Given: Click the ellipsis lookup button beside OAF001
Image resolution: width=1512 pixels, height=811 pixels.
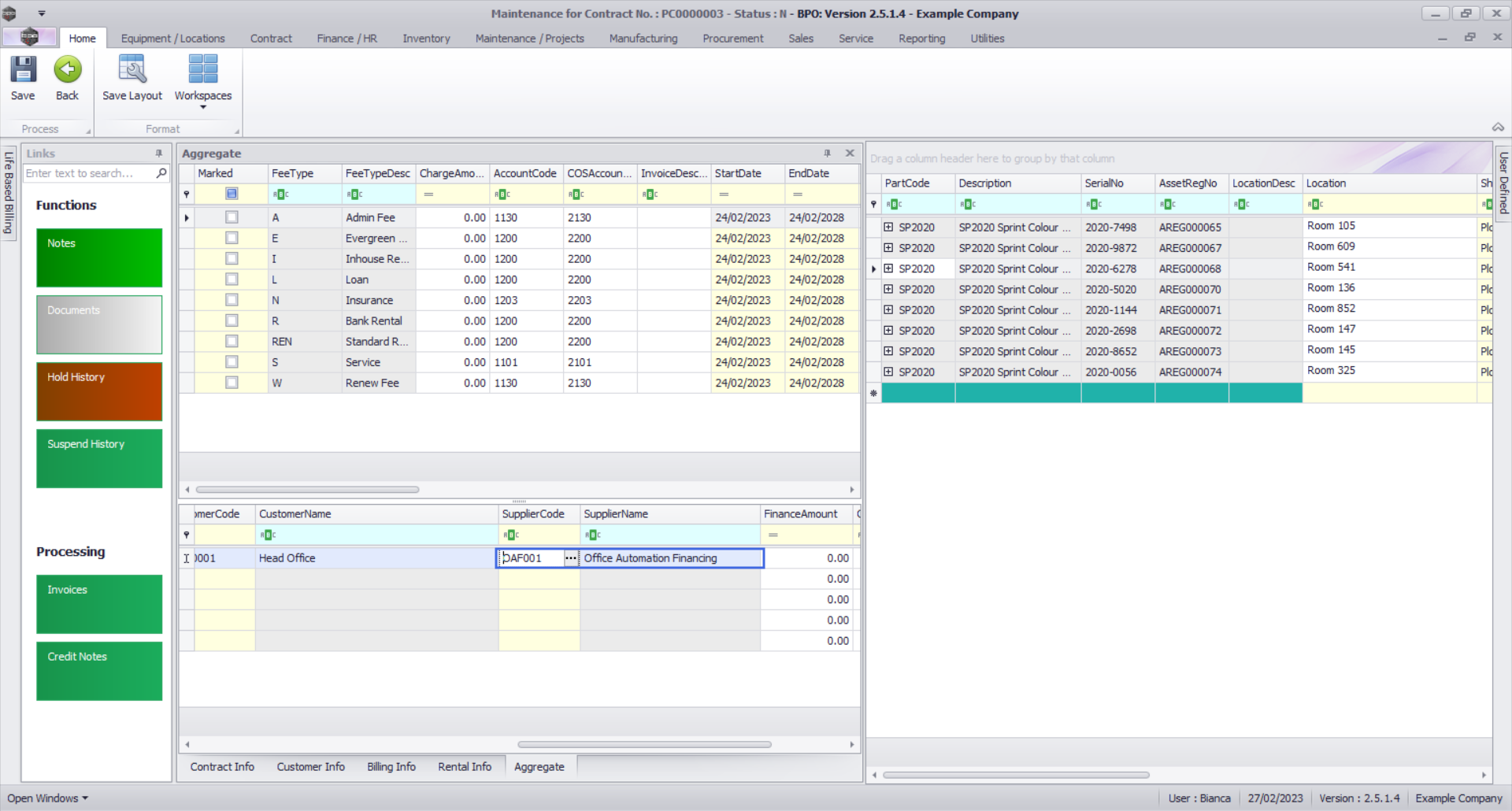Looking at the screenshot, I should [570, 558].
